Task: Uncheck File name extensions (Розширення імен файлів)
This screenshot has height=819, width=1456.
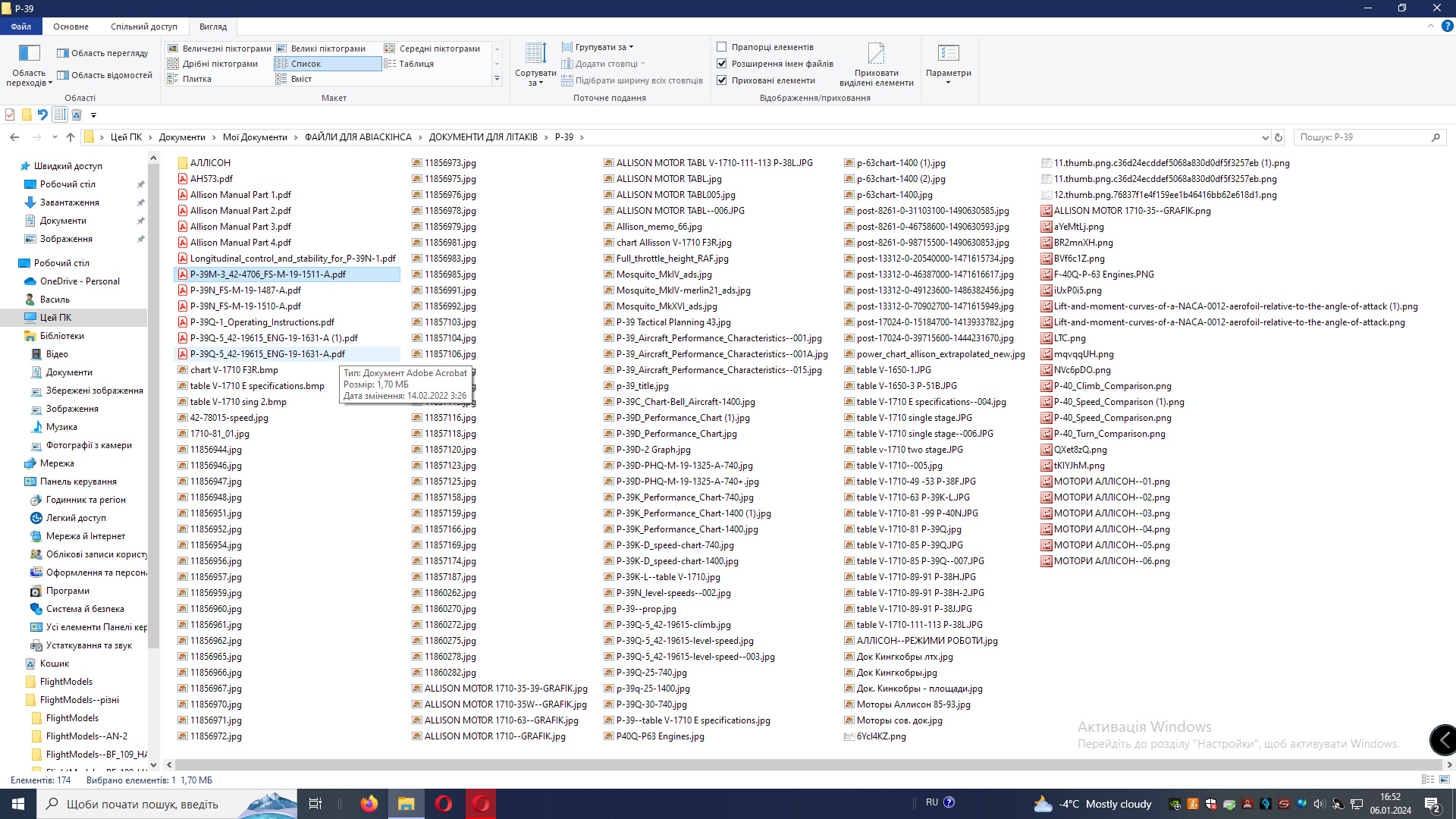Action: pos(722,64)
